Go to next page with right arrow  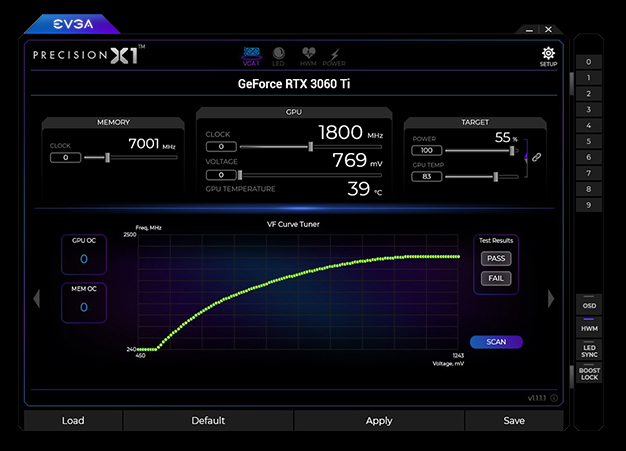[551, 299]
